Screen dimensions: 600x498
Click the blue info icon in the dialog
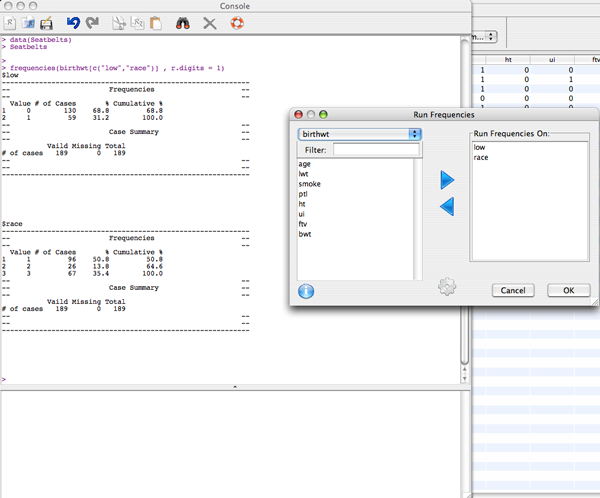(x=306, y=291)
